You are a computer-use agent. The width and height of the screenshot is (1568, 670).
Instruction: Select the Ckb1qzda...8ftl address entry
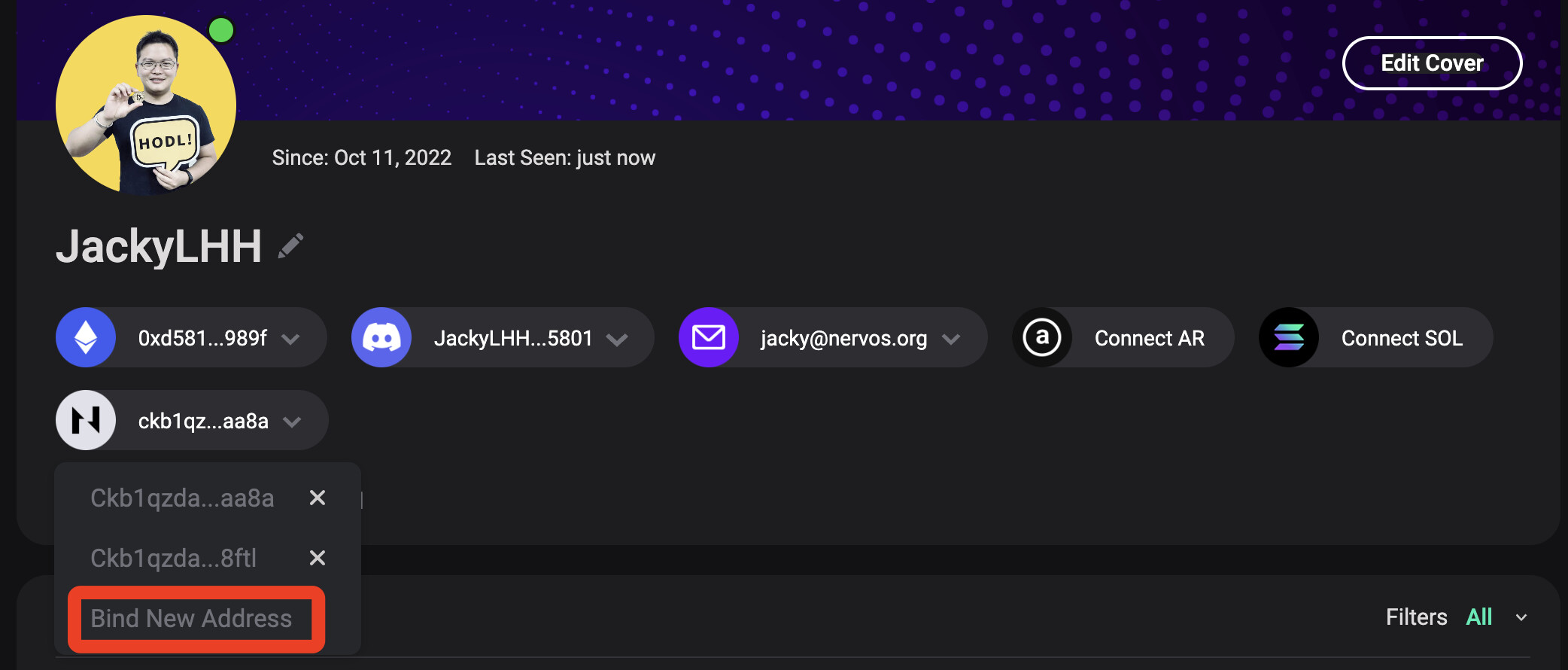[174, 559]
